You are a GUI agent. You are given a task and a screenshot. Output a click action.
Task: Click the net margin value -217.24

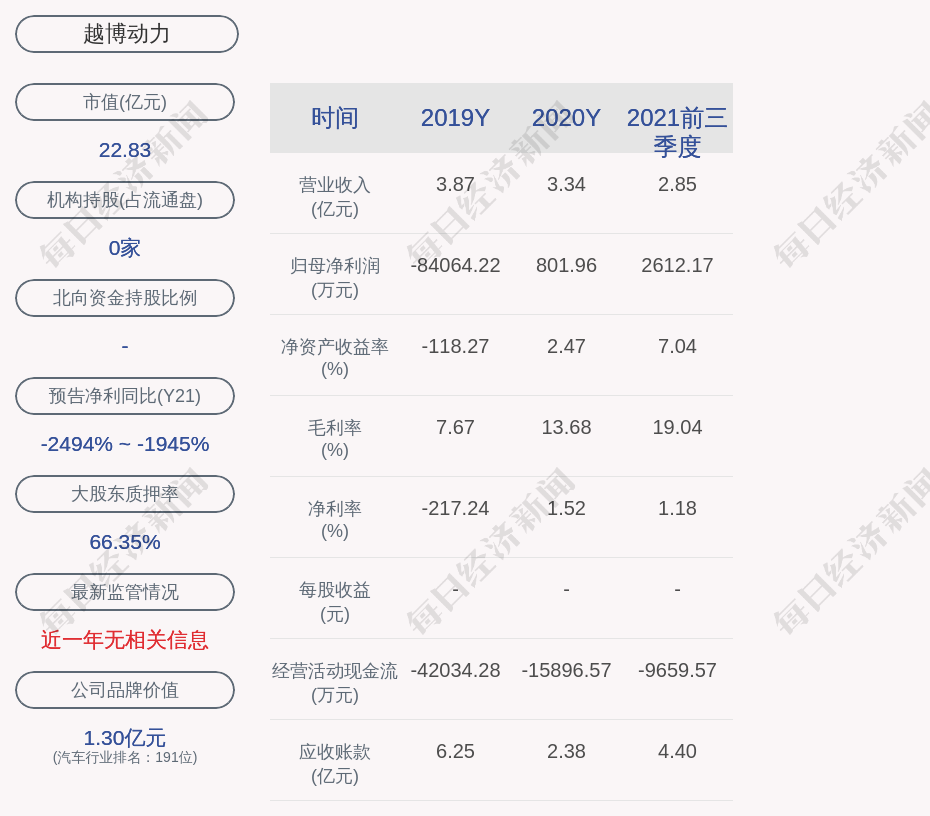[456, 508]
